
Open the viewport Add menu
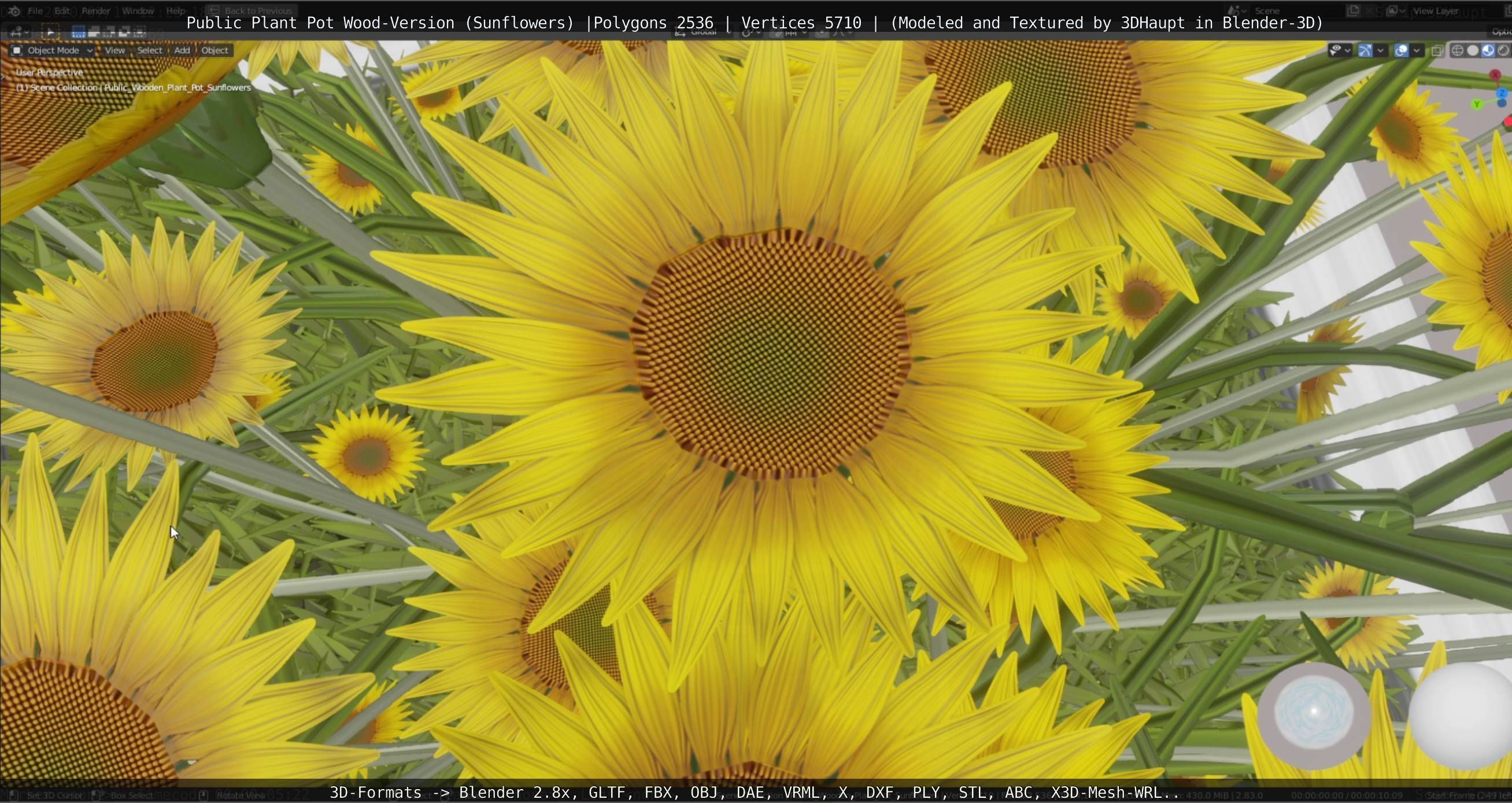click(182, 50)
